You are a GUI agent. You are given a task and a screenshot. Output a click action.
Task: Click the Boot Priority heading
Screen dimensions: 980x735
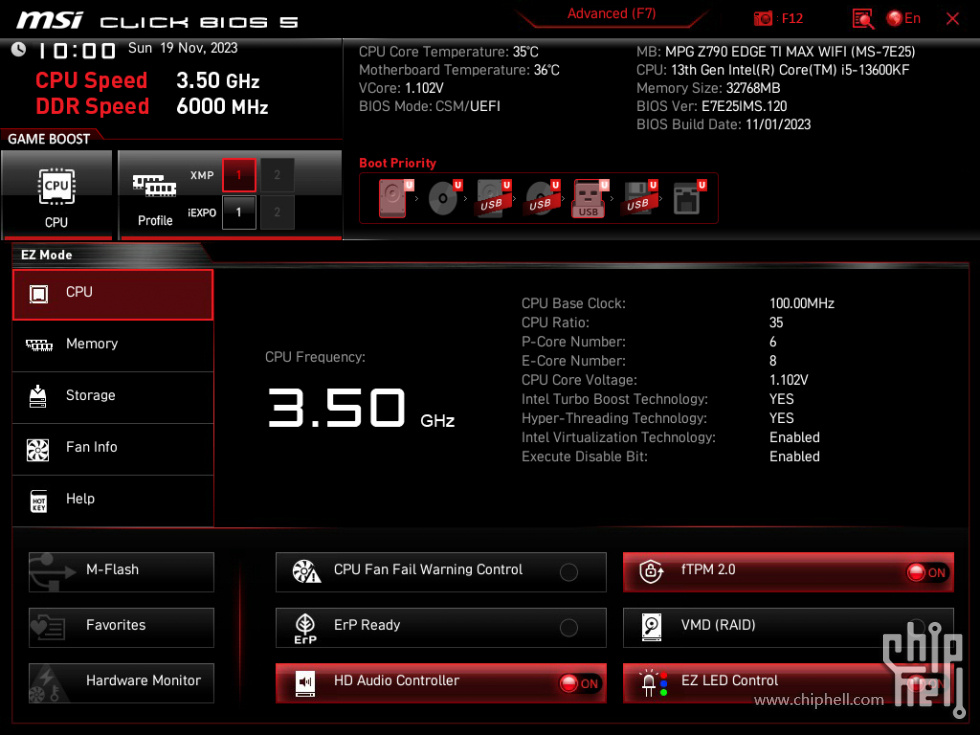coord(398,163)
